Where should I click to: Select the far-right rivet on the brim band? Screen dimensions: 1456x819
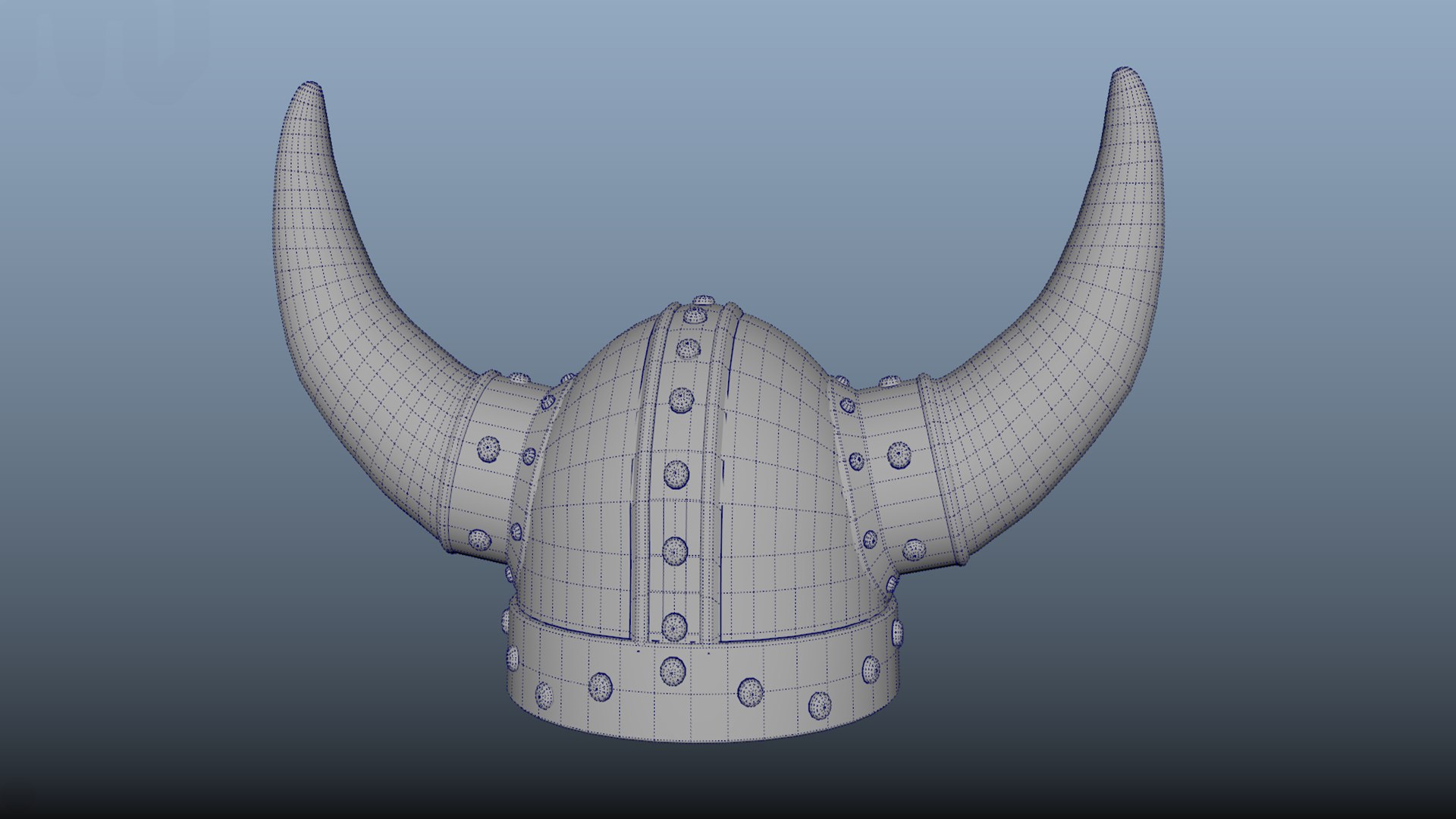coord(898,632)
